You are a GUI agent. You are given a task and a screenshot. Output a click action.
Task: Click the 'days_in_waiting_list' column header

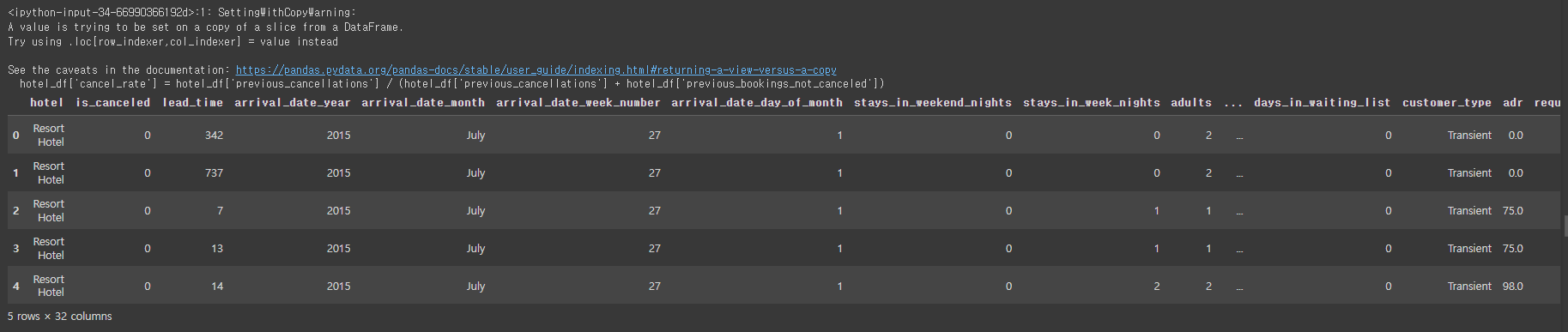[1322, 102]
